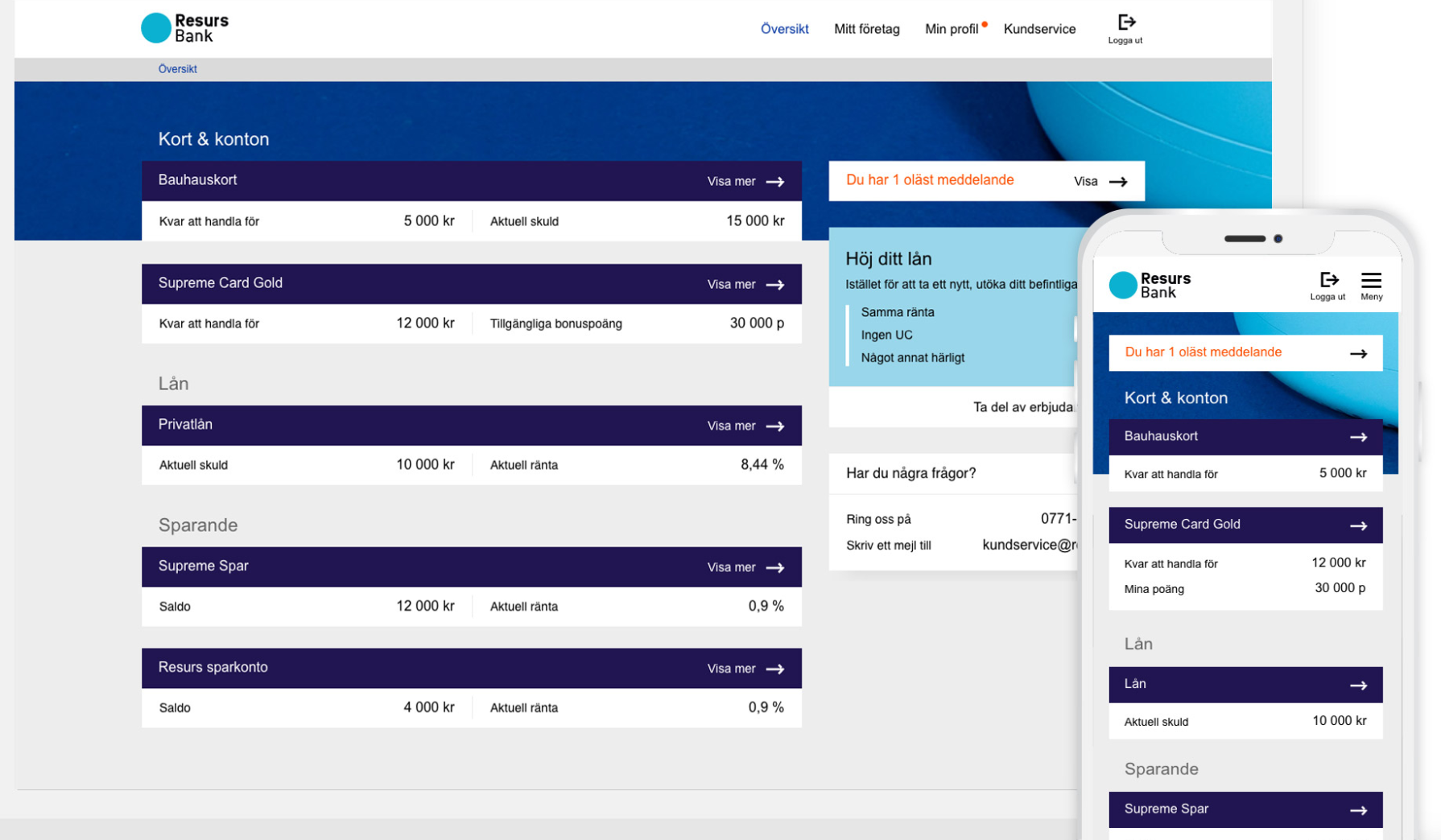Open the Resurs sparkonto card header

[472, 669]
